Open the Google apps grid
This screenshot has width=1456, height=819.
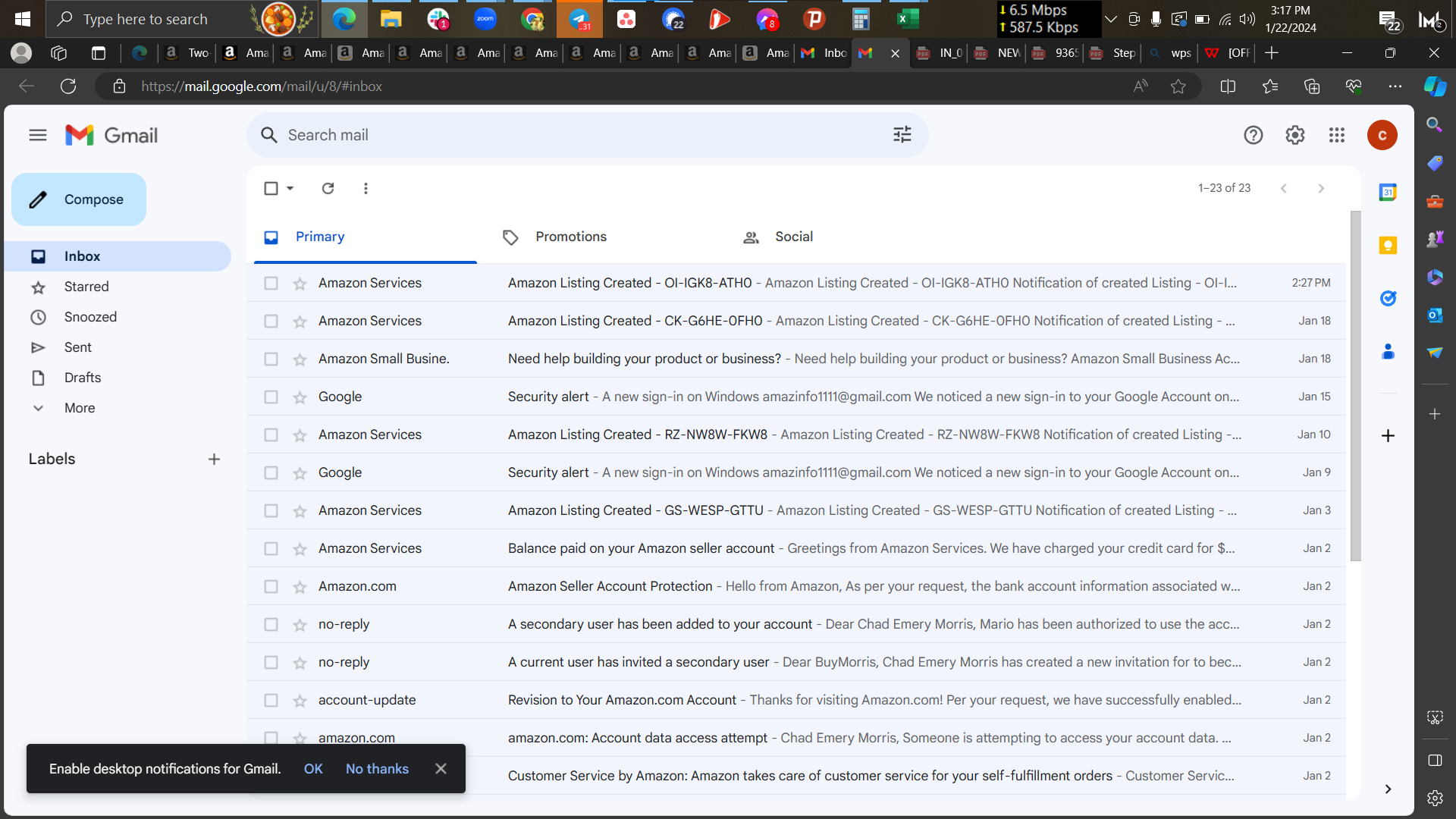(1337, 135)
